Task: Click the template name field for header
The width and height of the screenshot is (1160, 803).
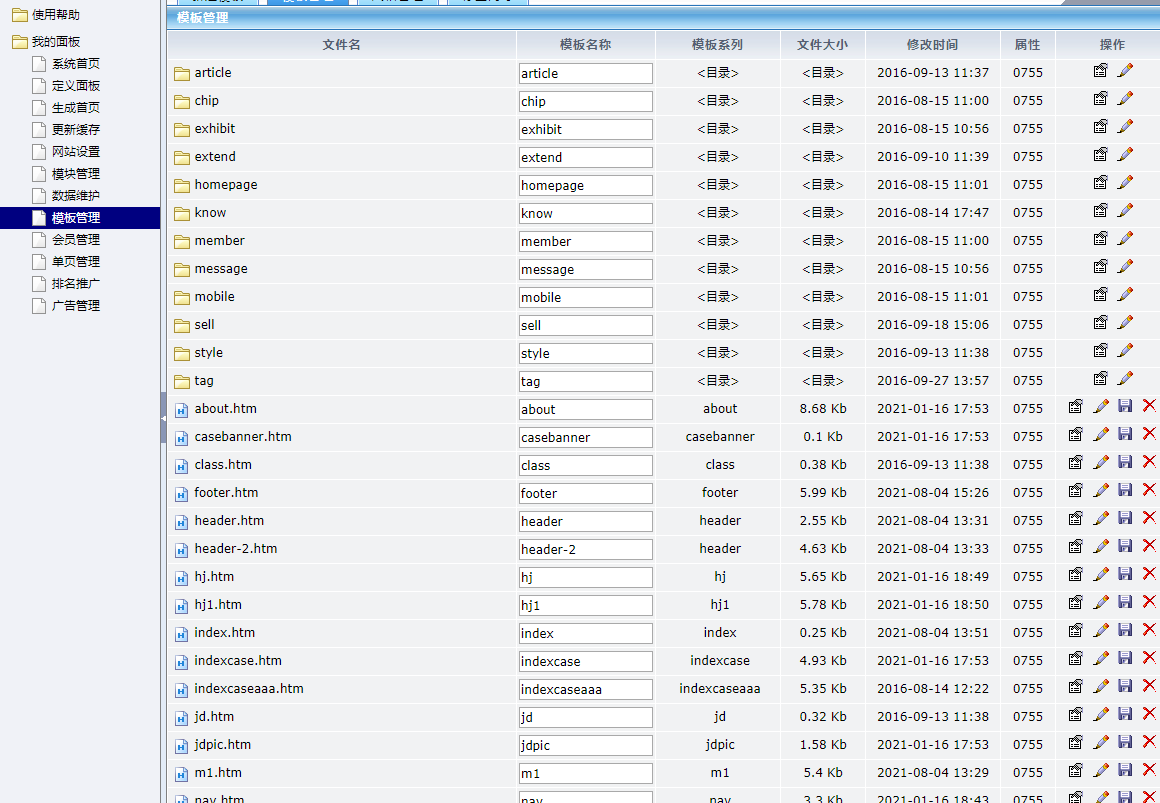Action: [x=585, y=521]
